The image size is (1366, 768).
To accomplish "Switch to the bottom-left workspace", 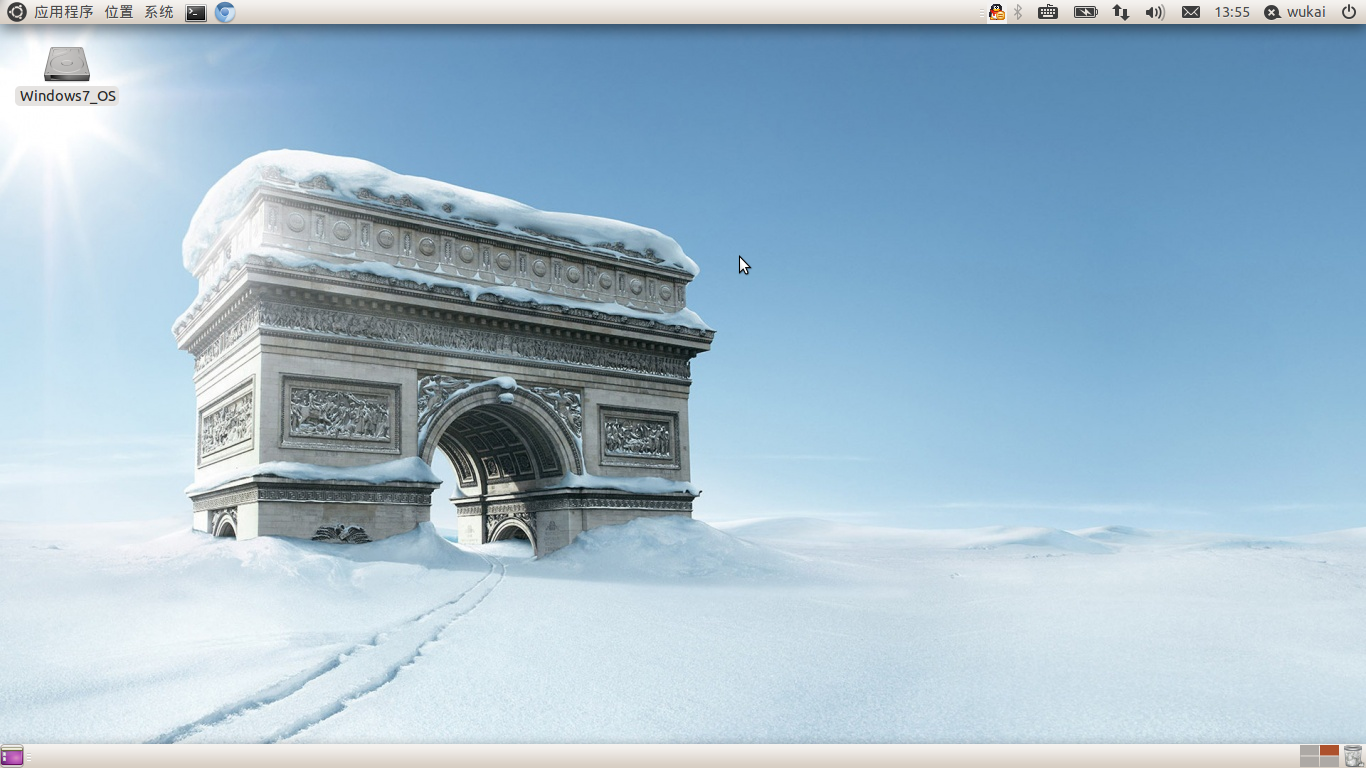I will coord(1309,762).
